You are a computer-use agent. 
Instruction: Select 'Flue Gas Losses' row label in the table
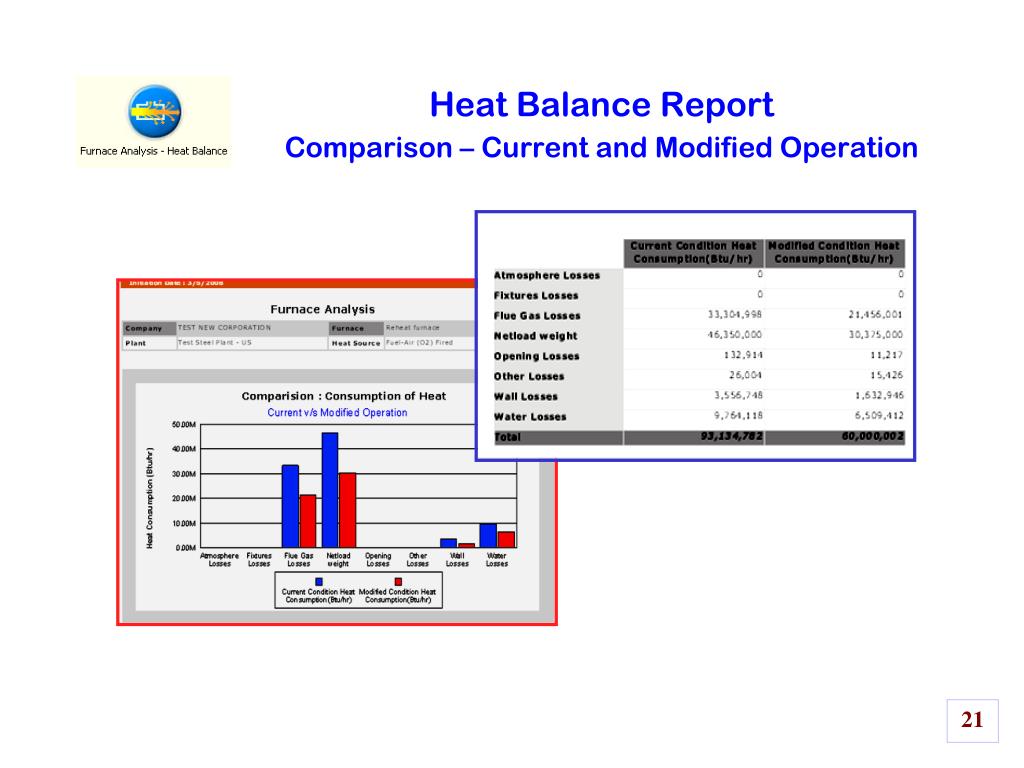pyautogui.click(x=537, y=316)
